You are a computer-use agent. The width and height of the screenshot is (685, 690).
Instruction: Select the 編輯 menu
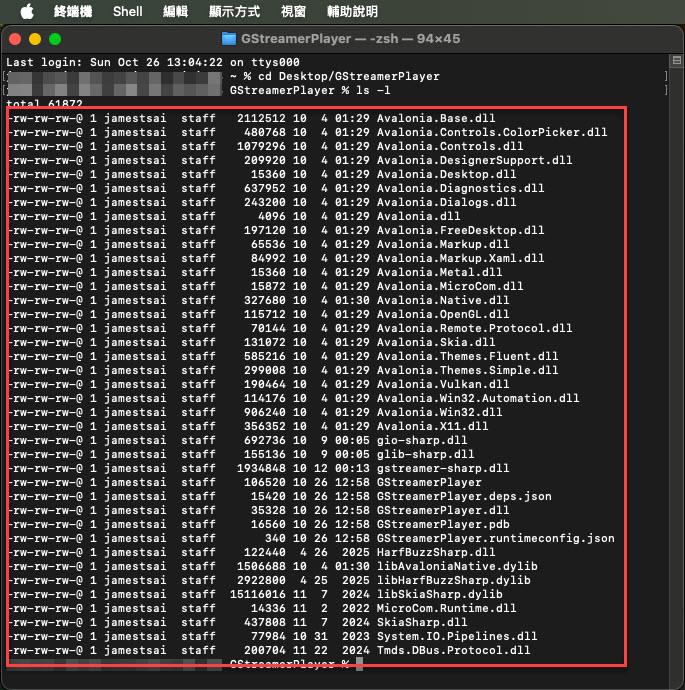coord(175,11)
